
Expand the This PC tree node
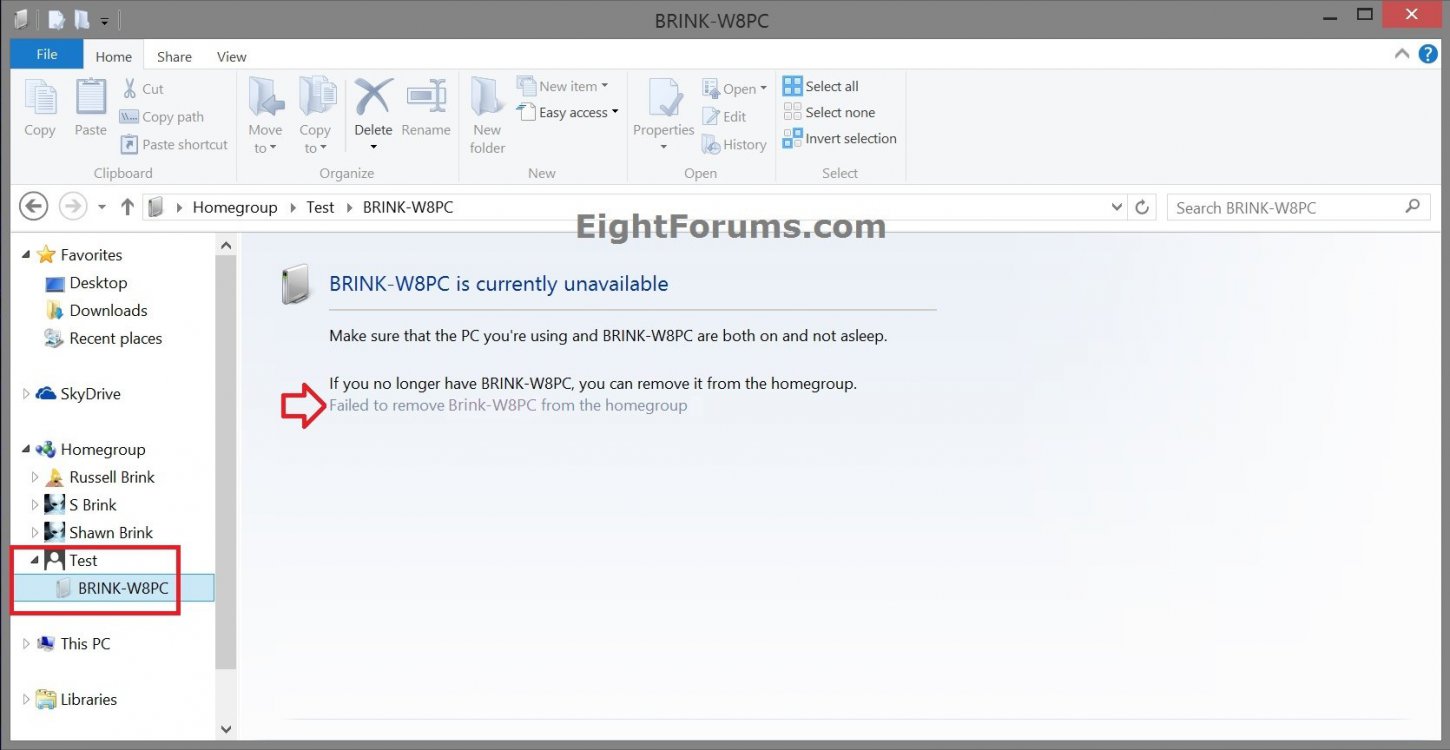tap(27, 644)
